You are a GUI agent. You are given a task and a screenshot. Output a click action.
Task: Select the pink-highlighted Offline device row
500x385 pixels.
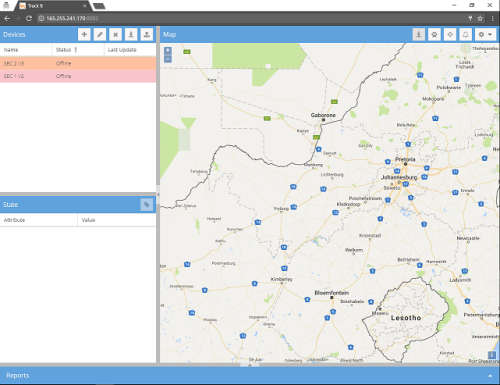(78, 76)
